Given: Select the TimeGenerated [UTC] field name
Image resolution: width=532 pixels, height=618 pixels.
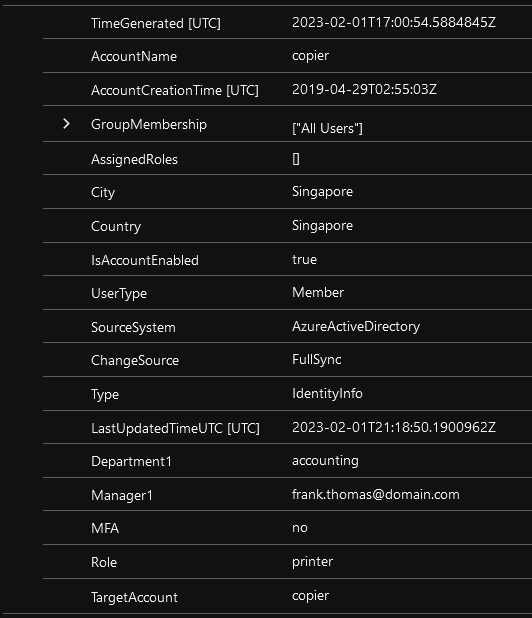Looking at the screenshot, I should click(x=156, y=23).
